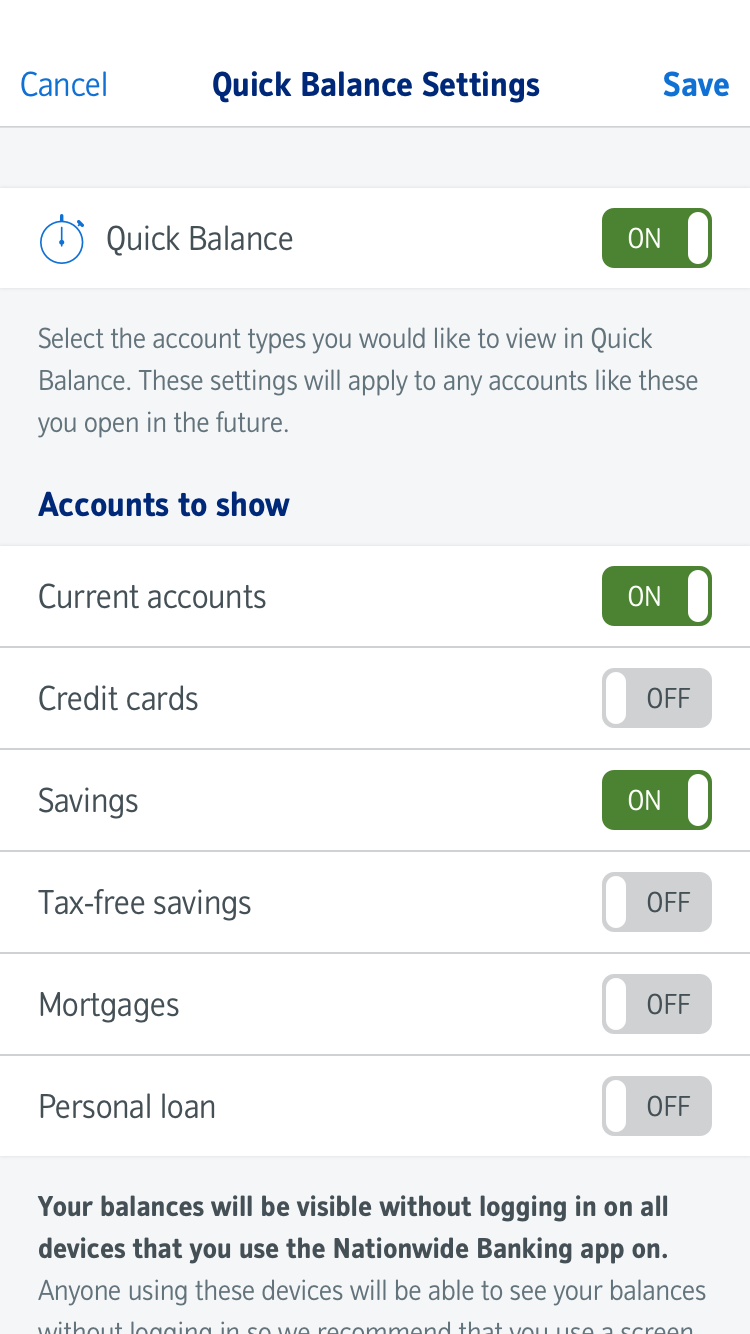Click the Quick Balance row label
The width and height of the screenshot is (750, 1334).
(200, 239)
